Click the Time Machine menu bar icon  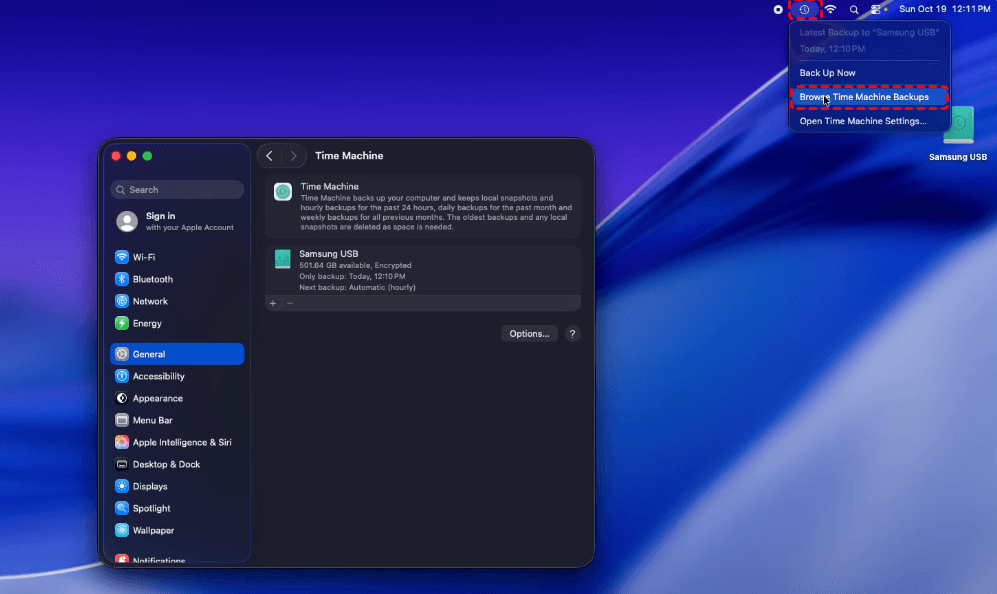804,9
